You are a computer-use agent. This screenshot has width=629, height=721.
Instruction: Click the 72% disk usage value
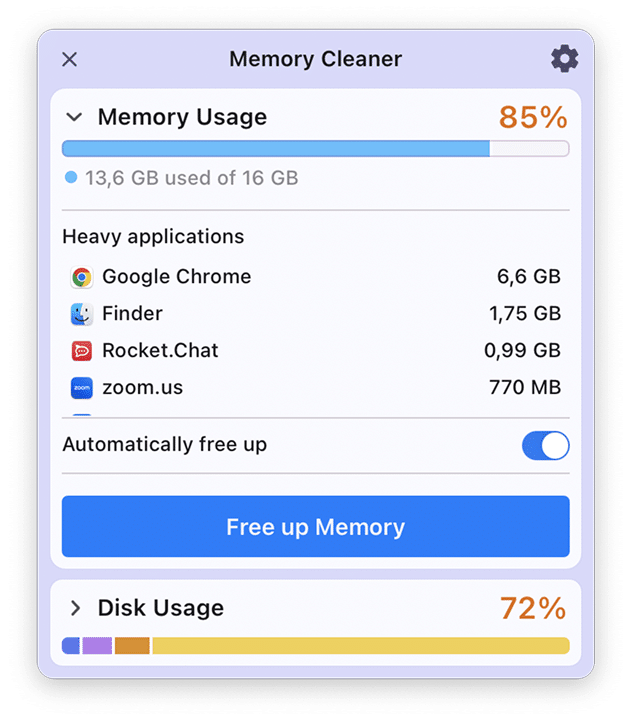(533, 608)
